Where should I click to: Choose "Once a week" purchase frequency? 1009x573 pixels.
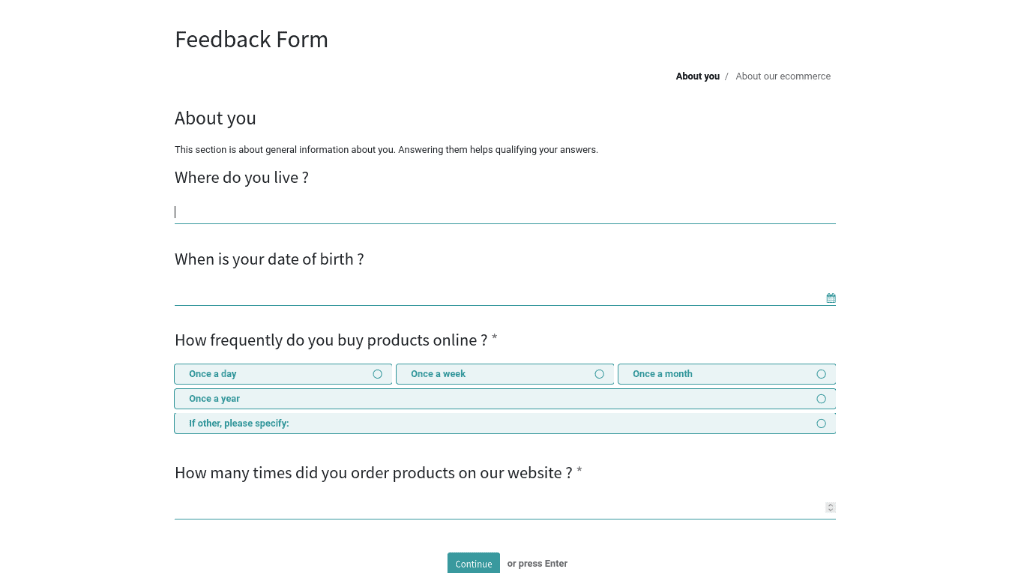(504, 374)
